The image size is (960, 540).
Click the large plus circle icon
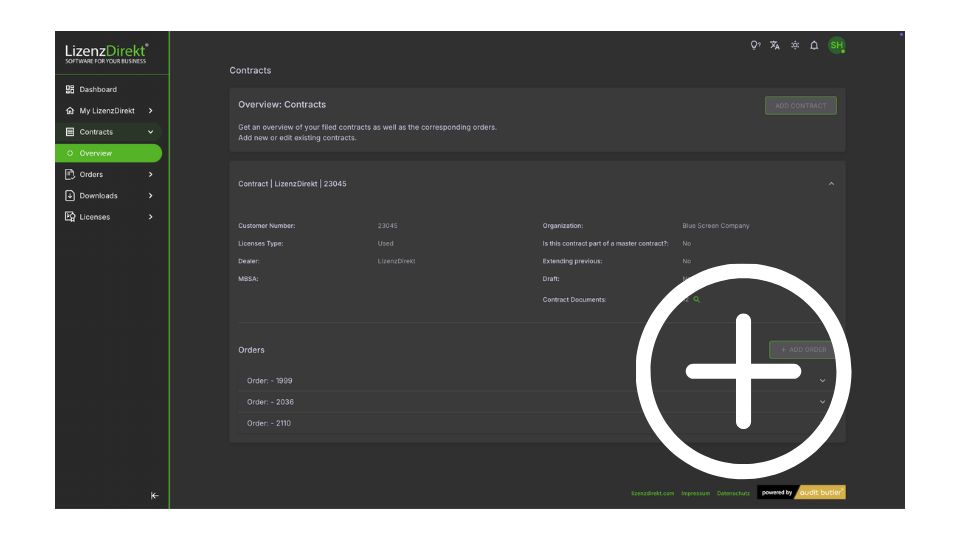pyautogui.click(x=744, y=371)
